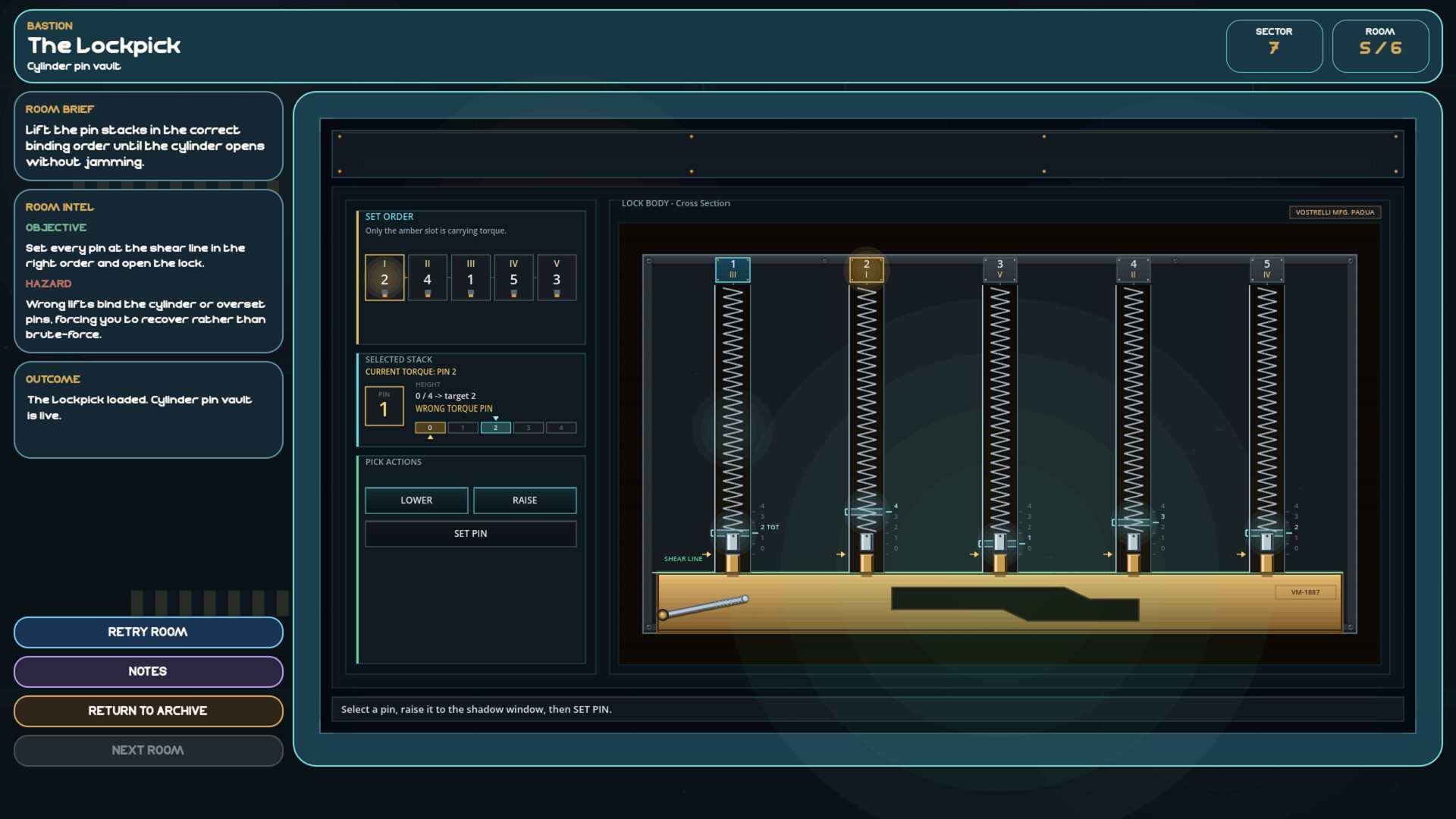Click set order slot IV pin 5
This screenshot has height=819, width=1456.
513,278
